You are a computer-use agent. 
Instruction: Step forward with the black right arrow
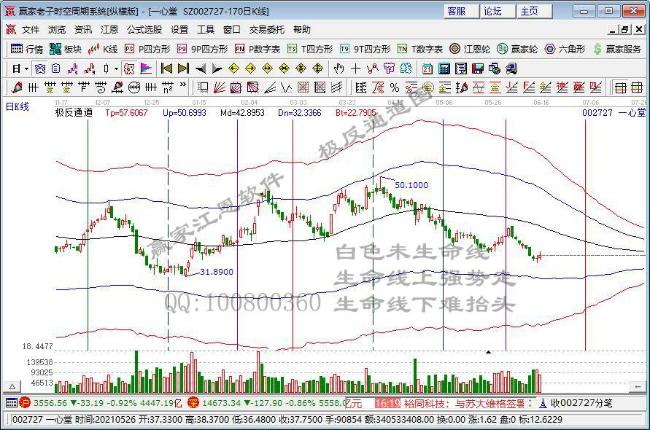(217, 68)
